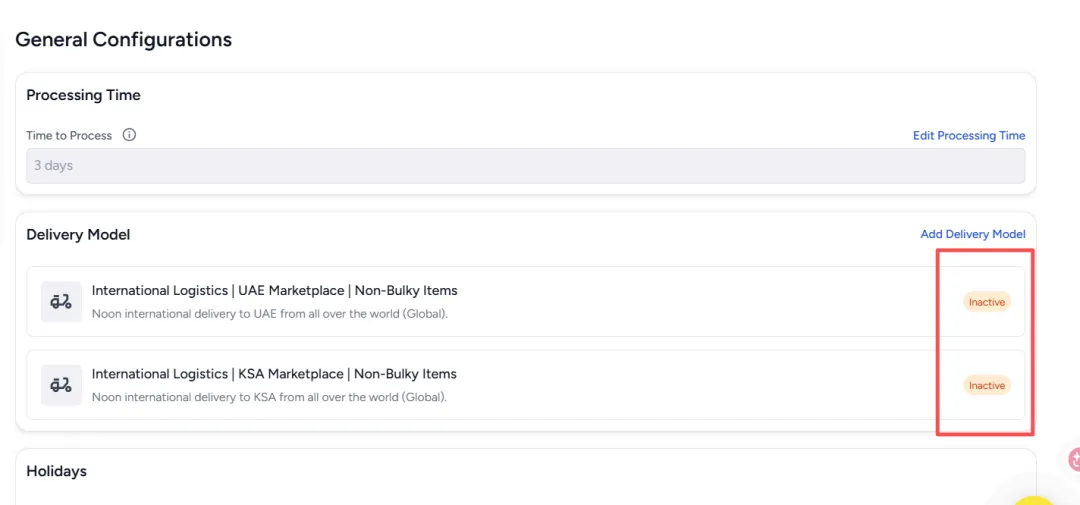Select International Logistics KSA Marketplace row title
The width and height of the screenshot is (1080, 505).
point(274,374)
